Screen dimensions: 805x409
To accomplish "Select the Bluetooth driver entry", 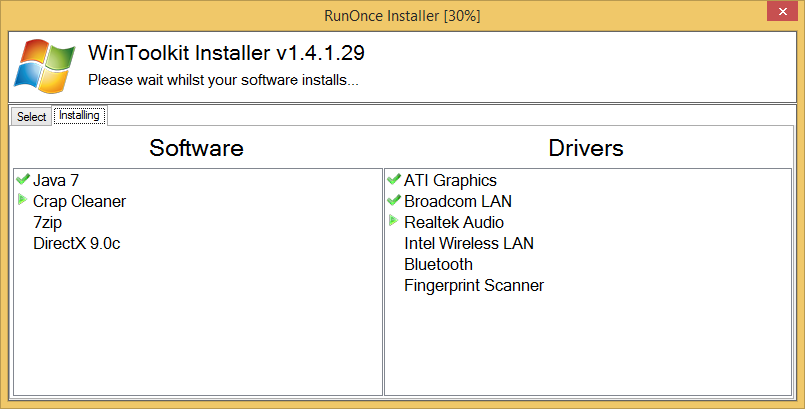I will pyautogui.click(x=438, y=264).
